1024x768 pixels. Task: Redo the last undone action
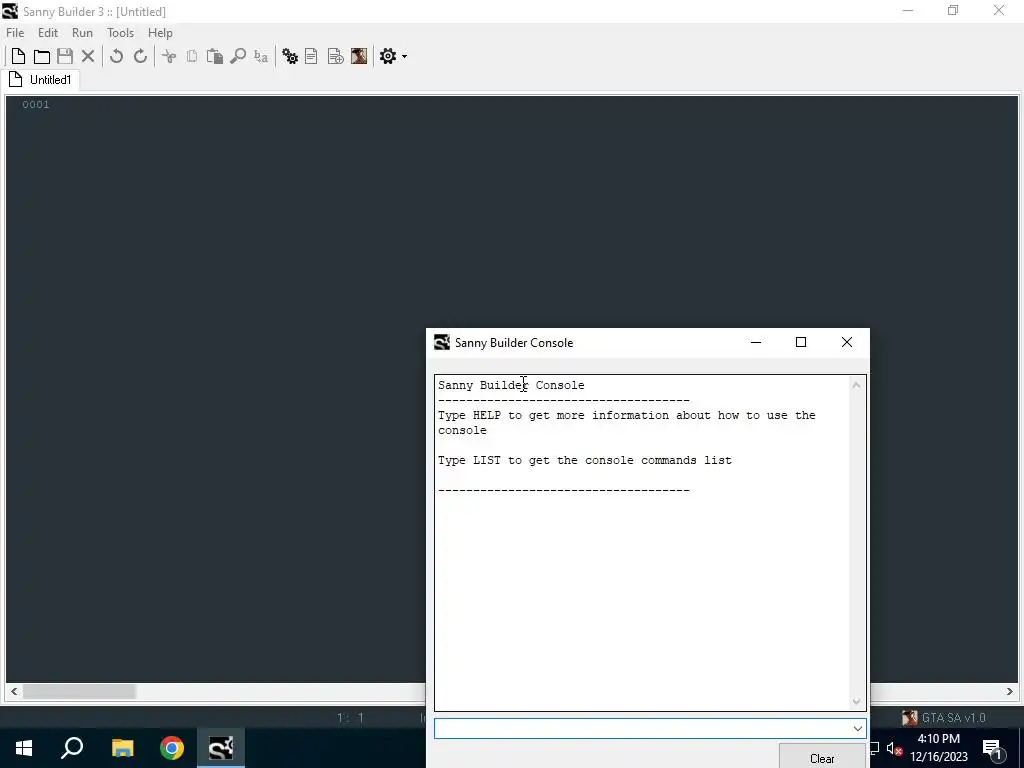point(140,56)
